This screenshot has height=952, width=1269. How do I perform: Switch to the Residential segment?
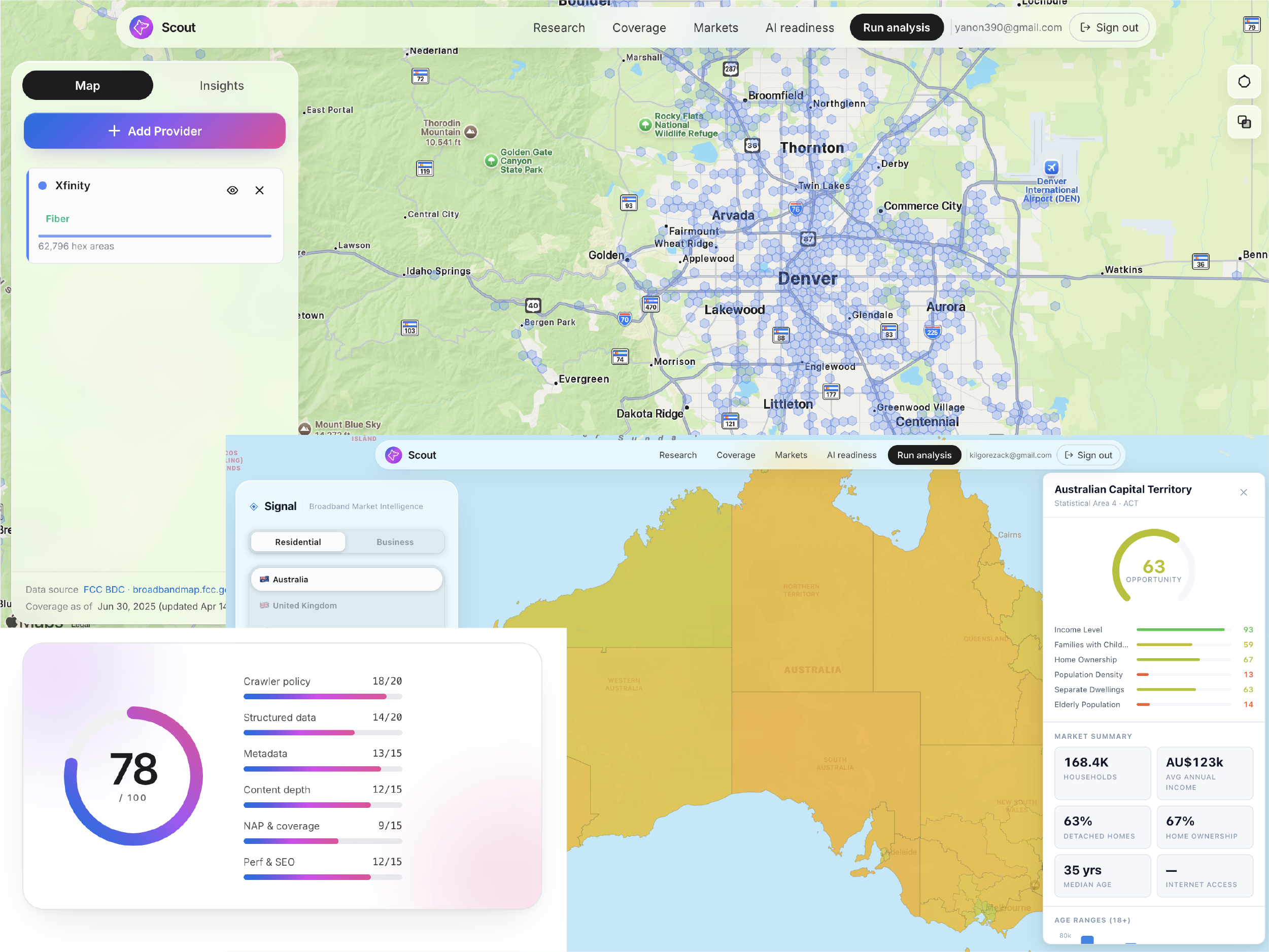pos(298,541)
